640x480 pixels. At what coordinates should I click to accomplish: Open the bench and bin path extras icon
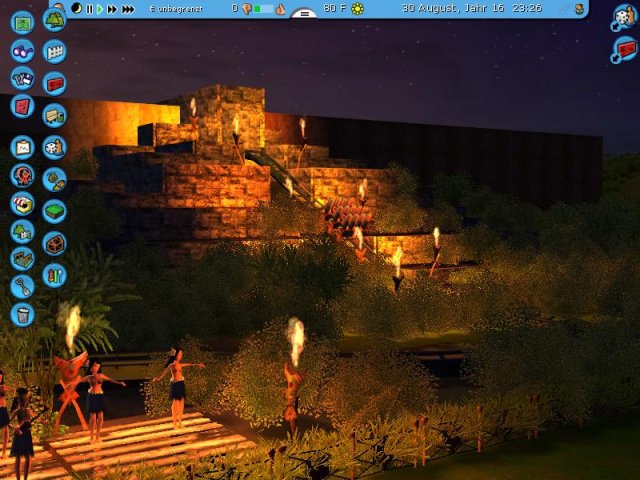click(55, 116)
